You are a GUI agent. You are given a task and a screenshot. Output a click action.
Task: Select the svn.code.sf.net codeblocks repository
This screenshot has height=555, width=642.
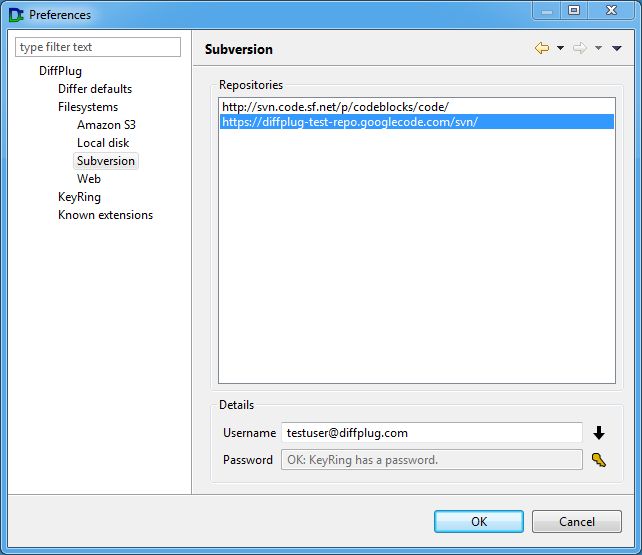click(x=417, y=107)
